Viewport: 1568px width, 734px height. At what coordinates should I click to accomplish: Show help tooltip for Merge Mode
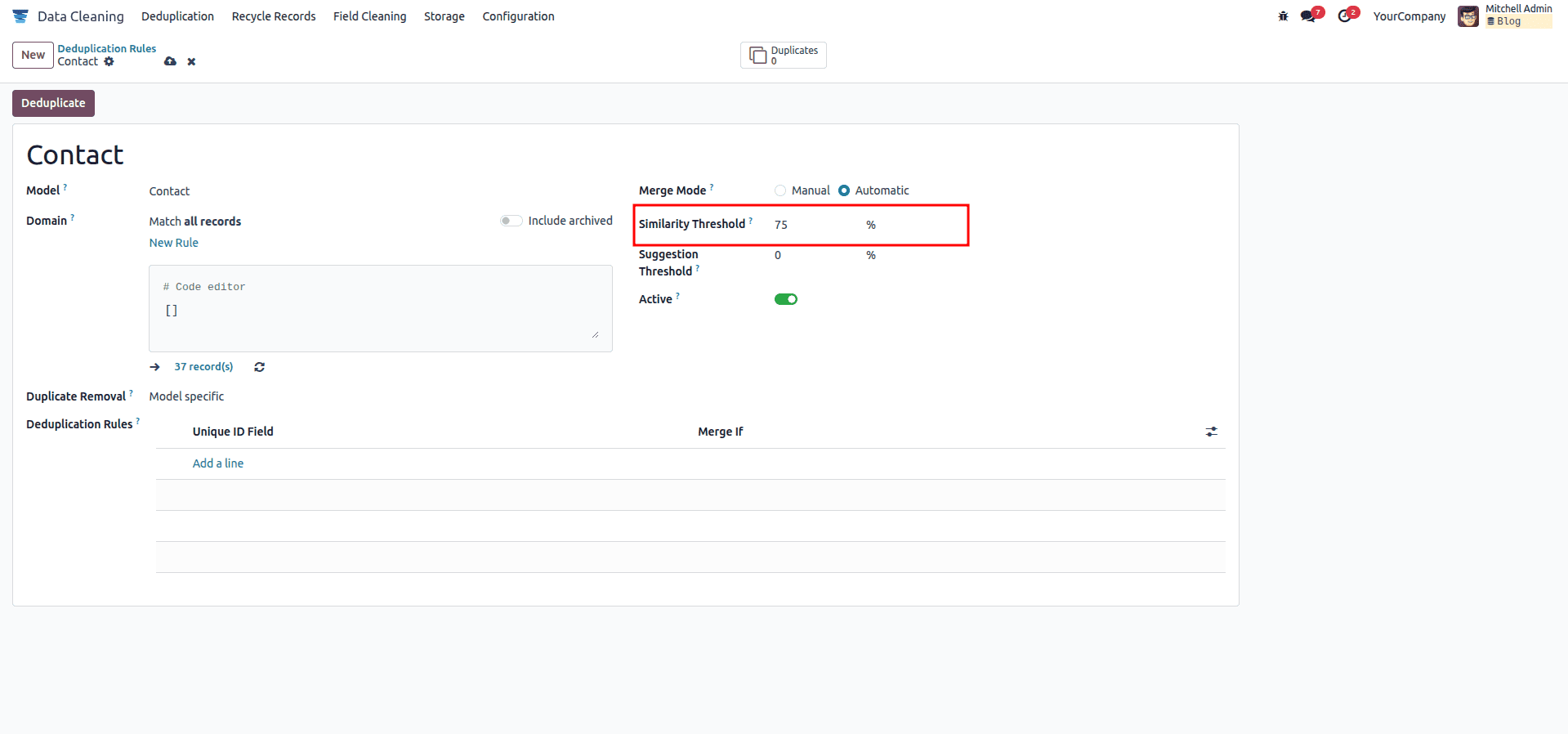[x=712, y=187]
